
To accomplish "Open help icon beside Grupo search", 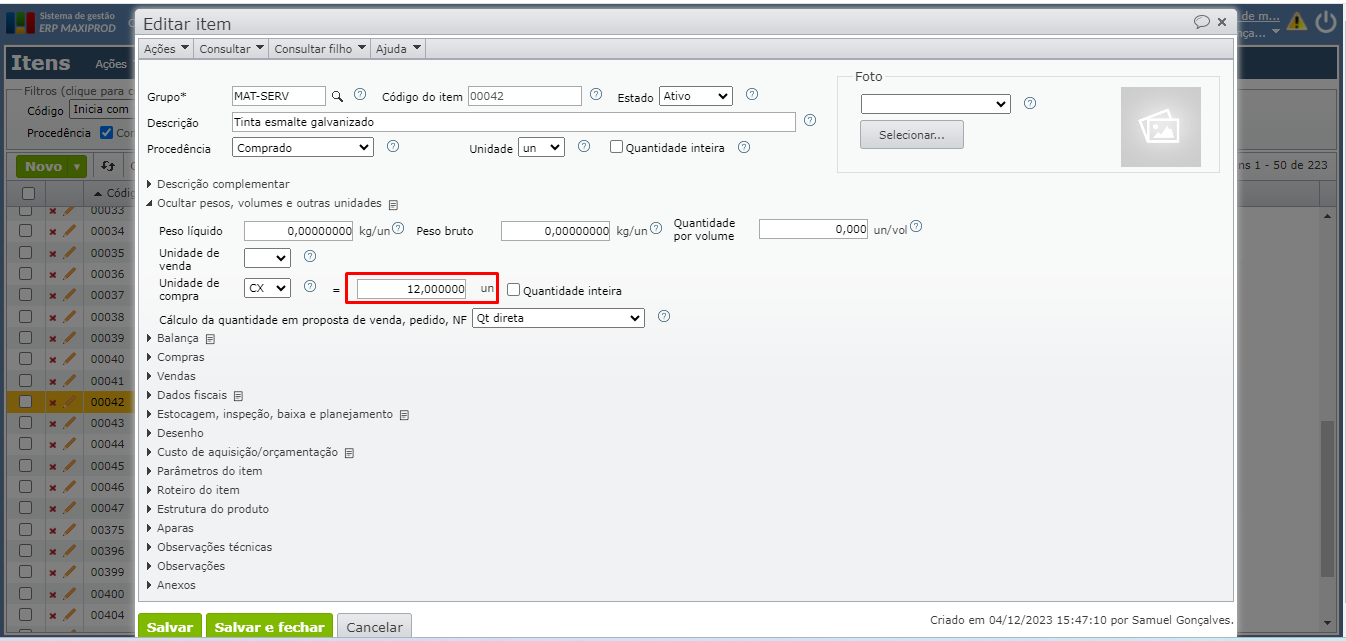I will 360,95.
